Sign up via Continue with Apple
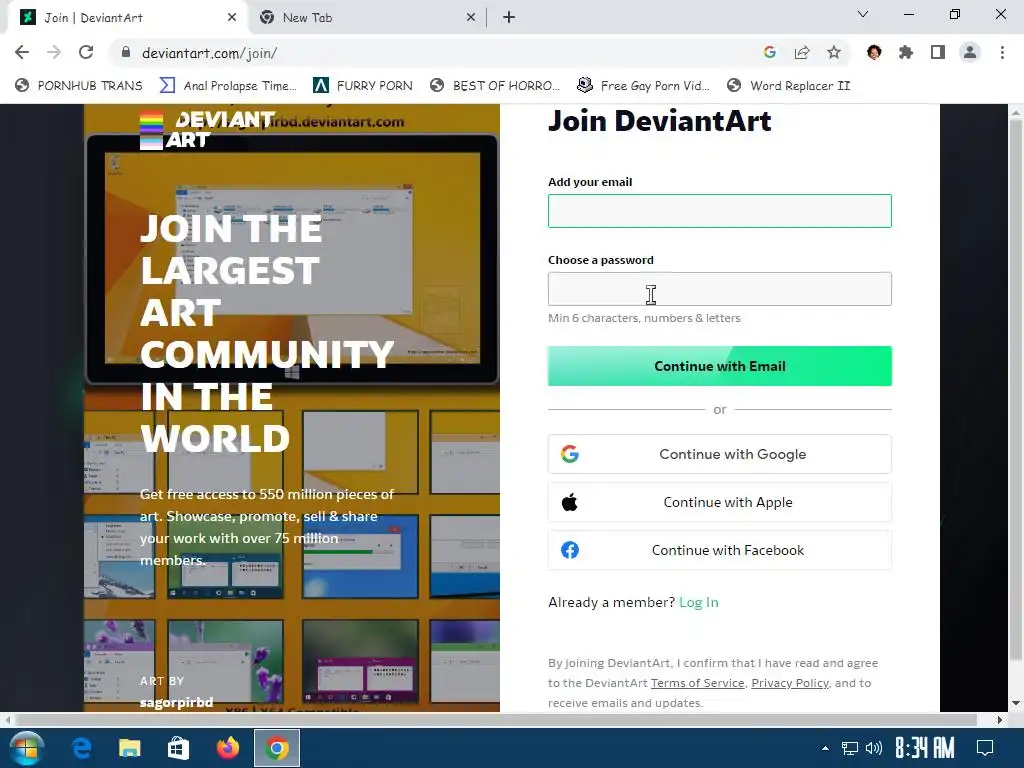The width and height of the screenshot is (1024, 768). point(720,502)
